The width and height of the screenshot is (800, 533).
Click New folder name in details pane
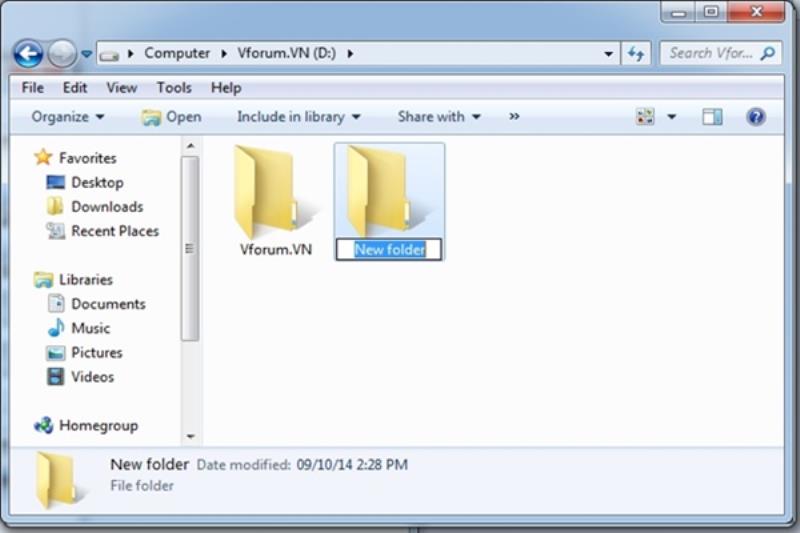[x=149, y=464]
